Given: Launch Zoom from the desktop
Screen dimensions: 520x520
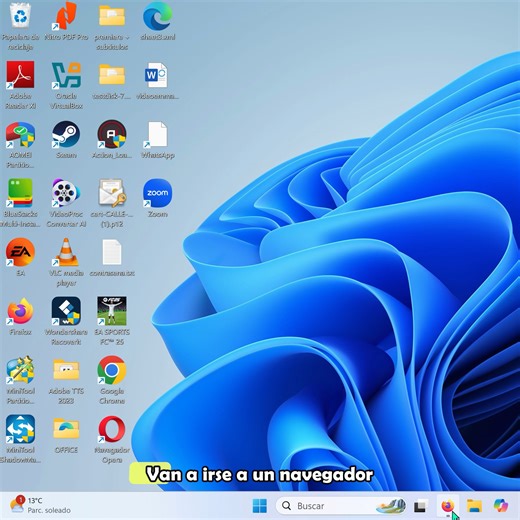Looking at the screenshot, I should point(158,193).
